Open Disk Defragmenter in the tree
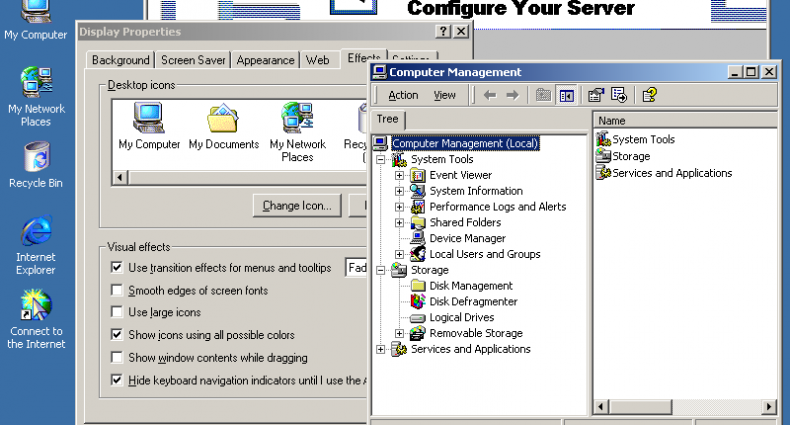This screenshot has width=790, height=425. 473,301
